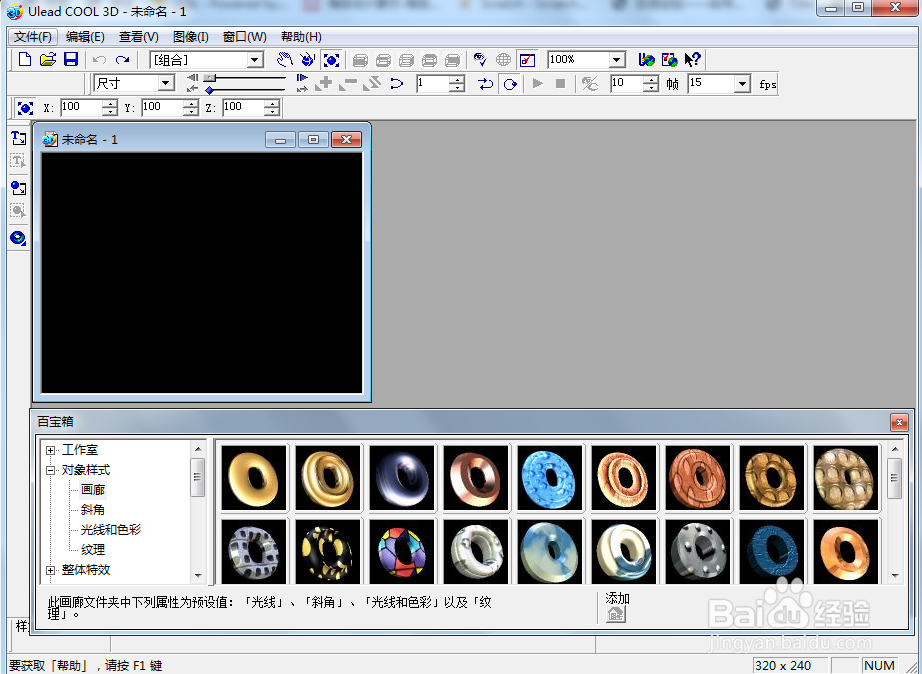Click the Y value input field
Screen dimensions: 922x674
click(162, 108)
